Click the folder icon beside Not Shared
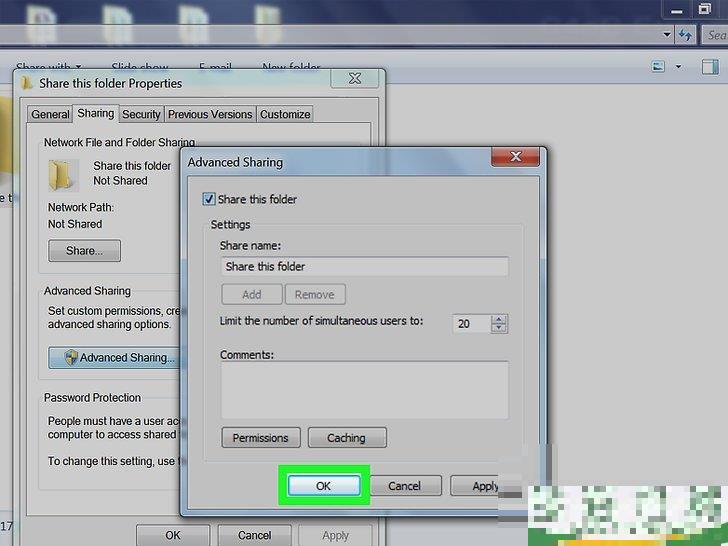This screenshot has width=728, height=546. pyautogui.click(x=62, y=174)
